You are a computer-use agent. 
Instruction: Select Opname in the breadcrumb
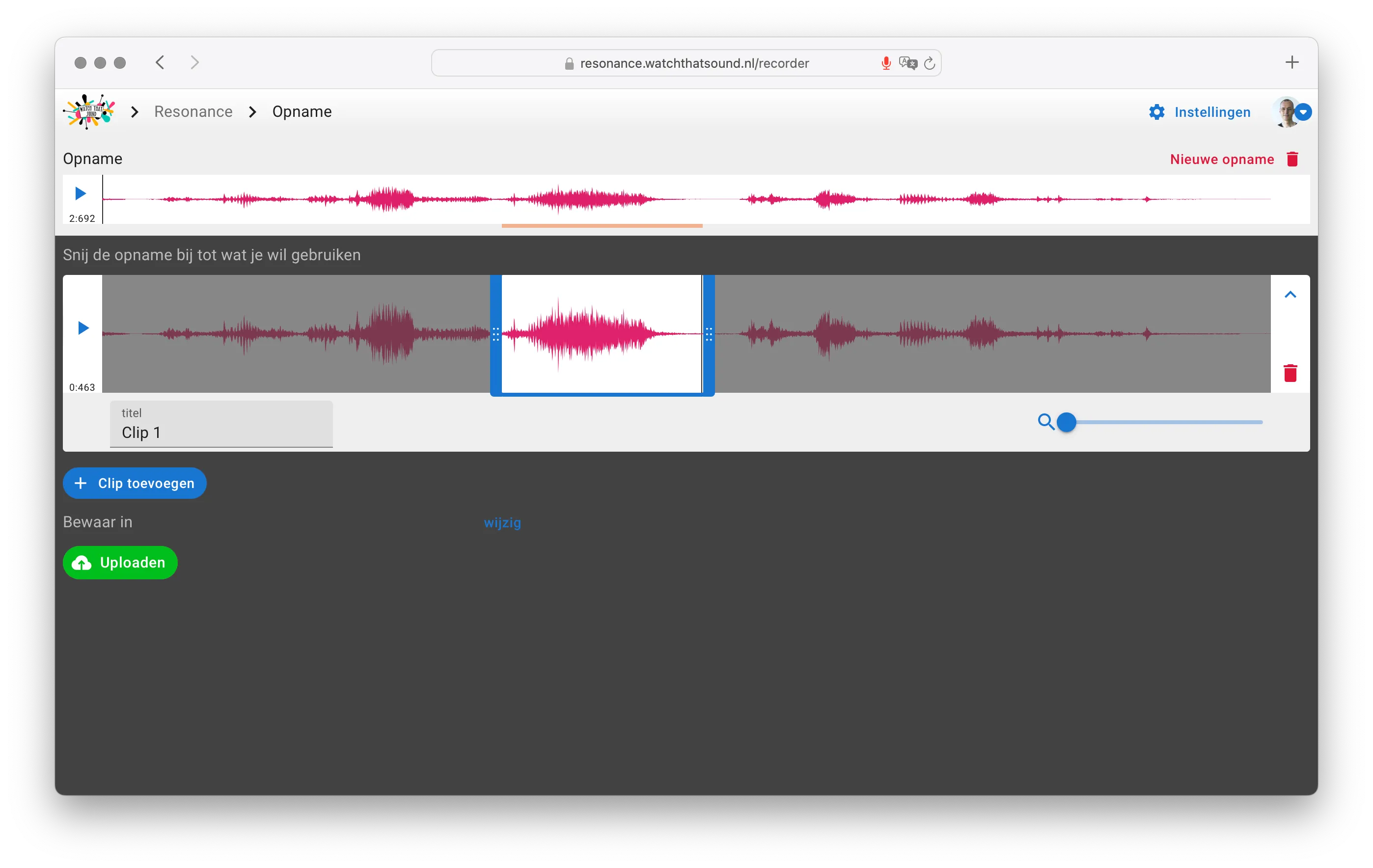pos(302,112)
